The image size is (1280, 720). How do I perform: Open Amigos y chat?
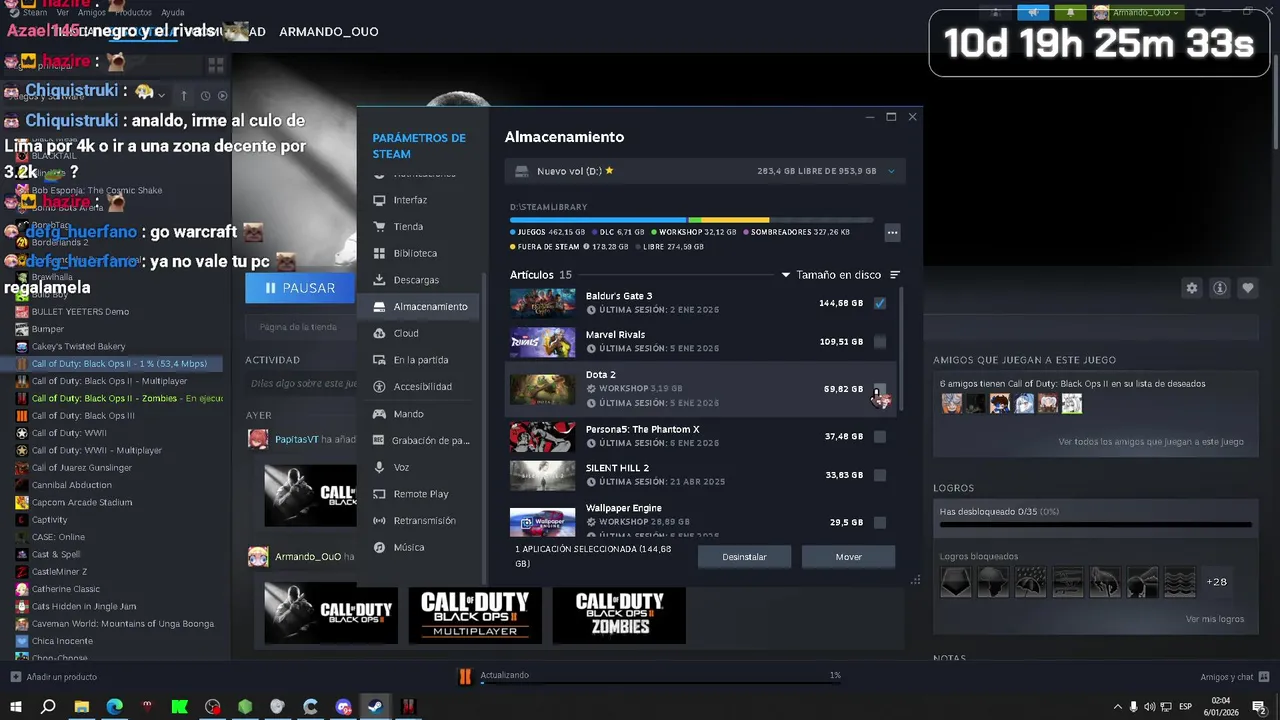coord(1234,677)
